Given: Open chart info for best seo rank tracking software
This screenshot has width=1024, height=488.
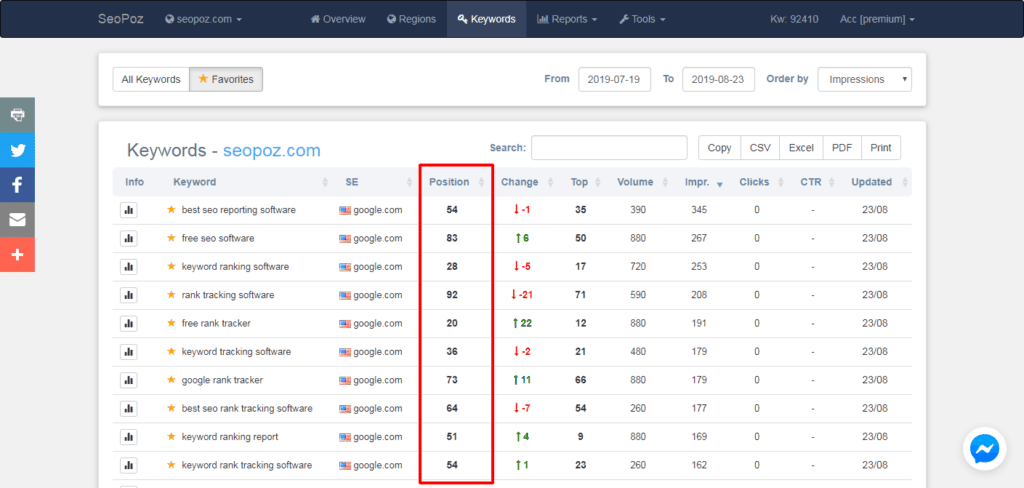Looking at the screenshot, I should (129, 408).
